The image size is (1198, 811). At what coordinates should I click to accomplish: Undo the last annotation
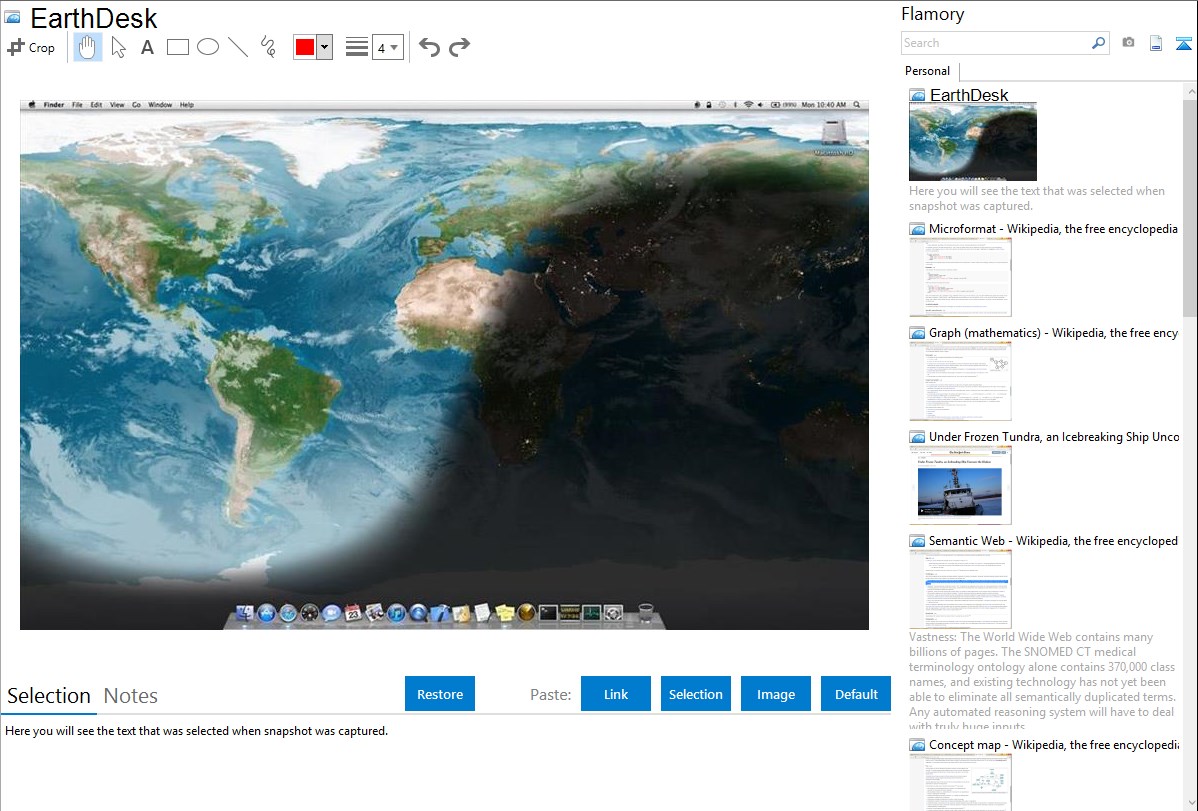429,47
